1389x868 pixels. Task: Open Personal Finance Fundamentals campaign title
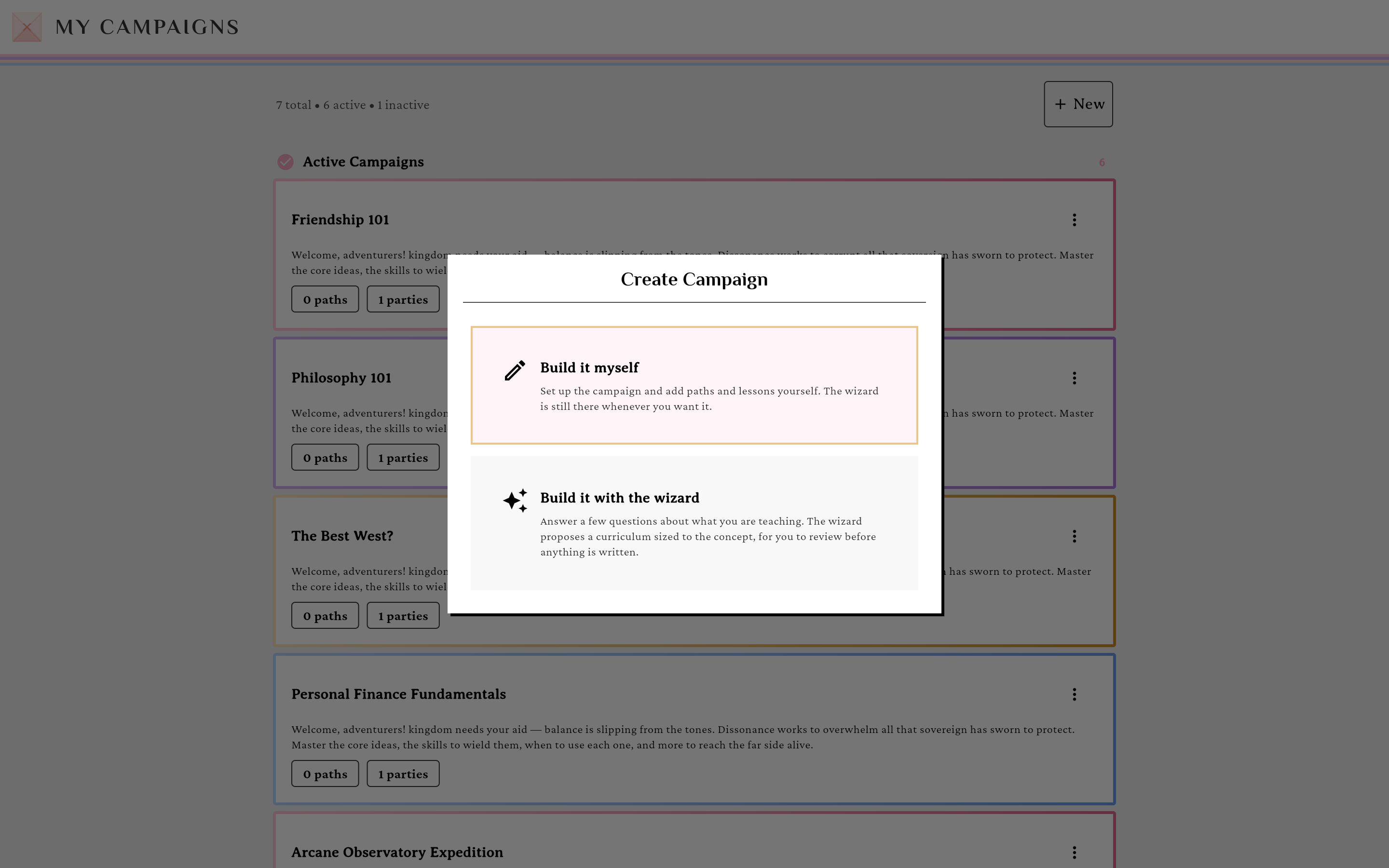(399, 694)
